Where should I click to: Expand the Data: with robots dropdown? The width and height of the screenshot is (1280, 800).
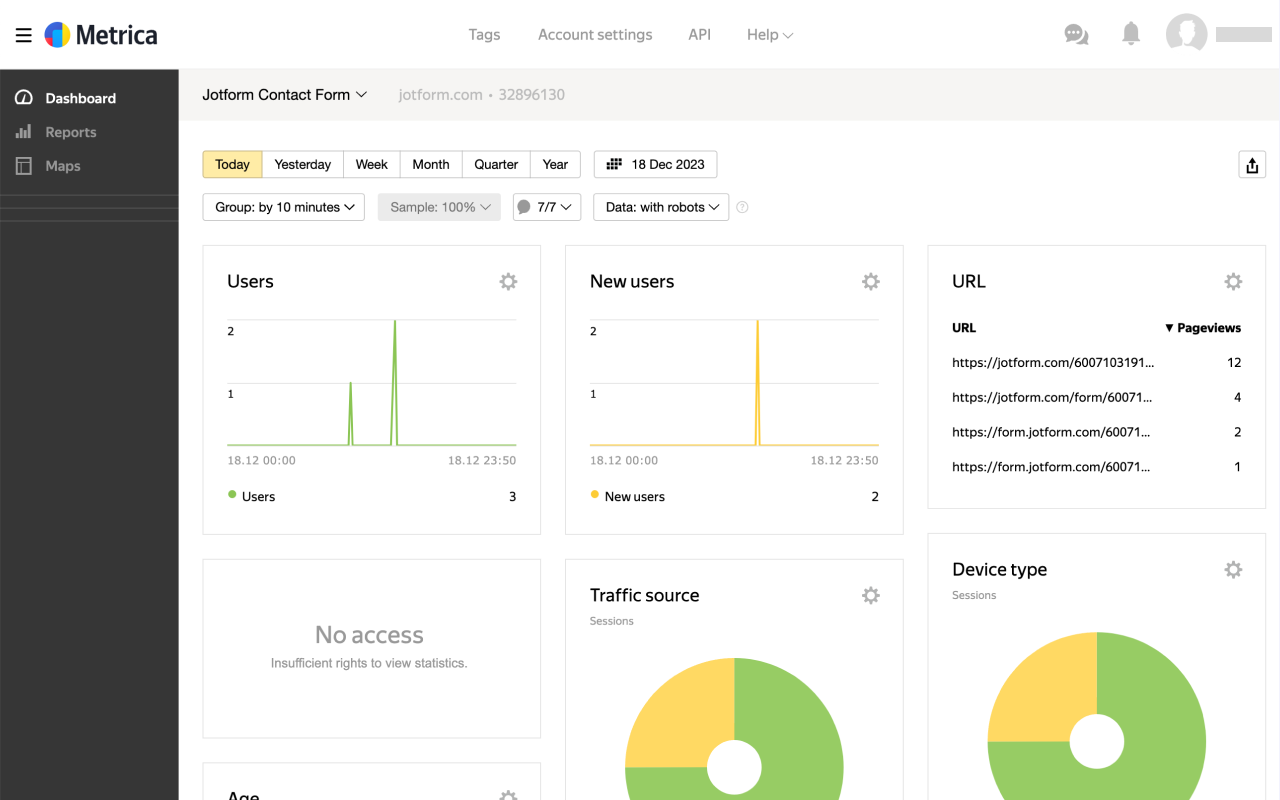pos(660,207)
